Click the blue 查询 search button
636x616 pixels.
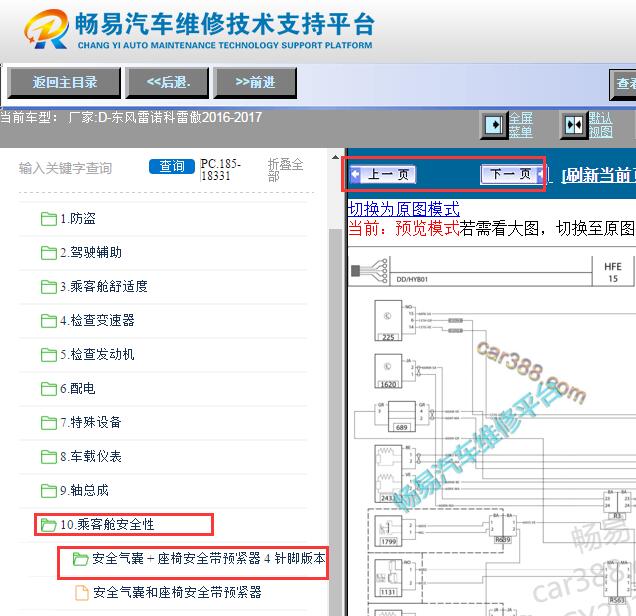coord(172,166)
